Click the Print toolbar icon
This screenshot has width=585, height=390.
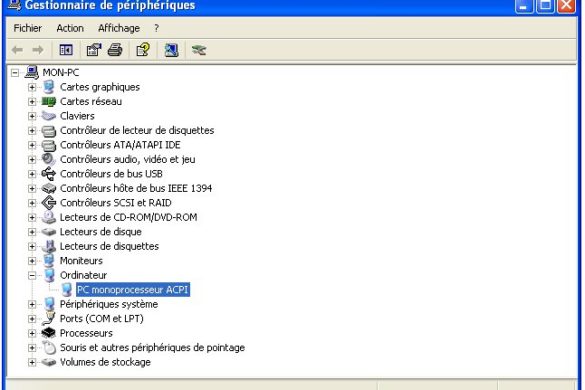point(115,50)
